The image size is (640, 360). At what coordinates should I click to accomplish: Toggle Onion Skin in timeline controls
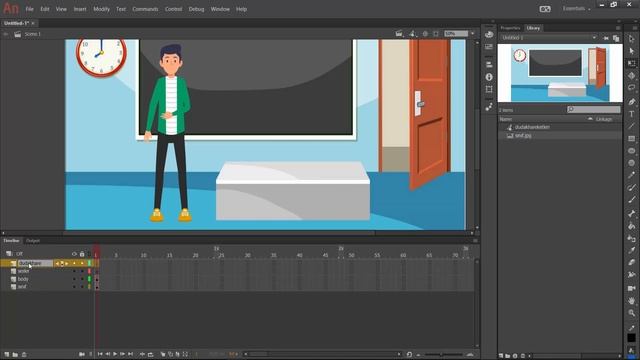[x=163, y=354]
